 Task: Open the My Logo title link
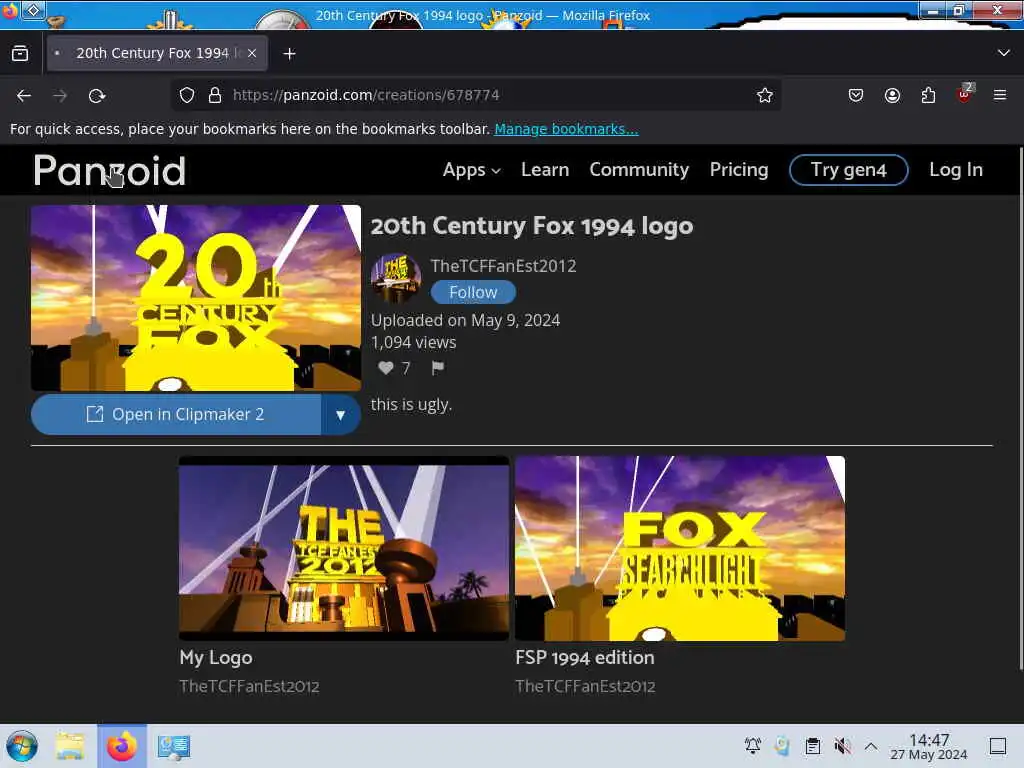tap(216, 658)
